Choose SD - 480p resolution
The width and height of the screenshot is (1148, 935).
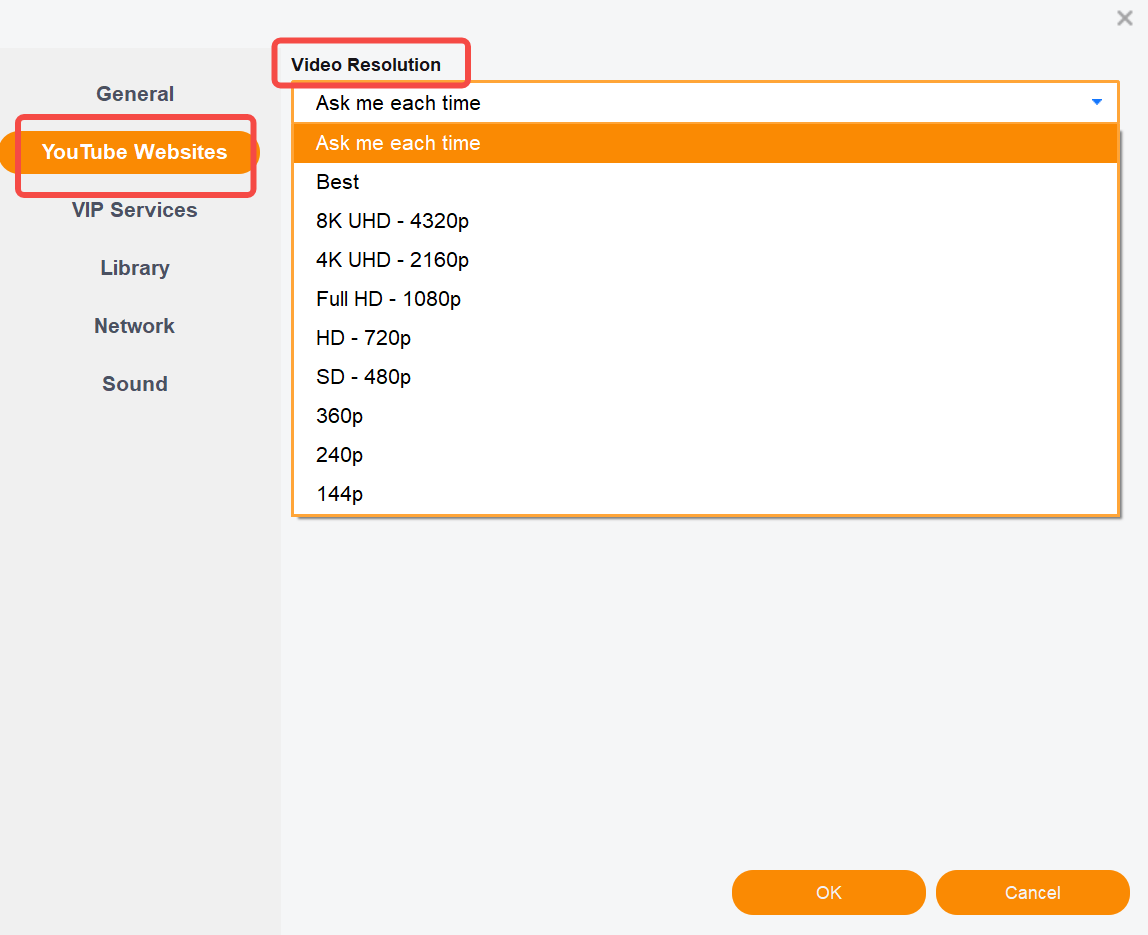click(705, 376)
